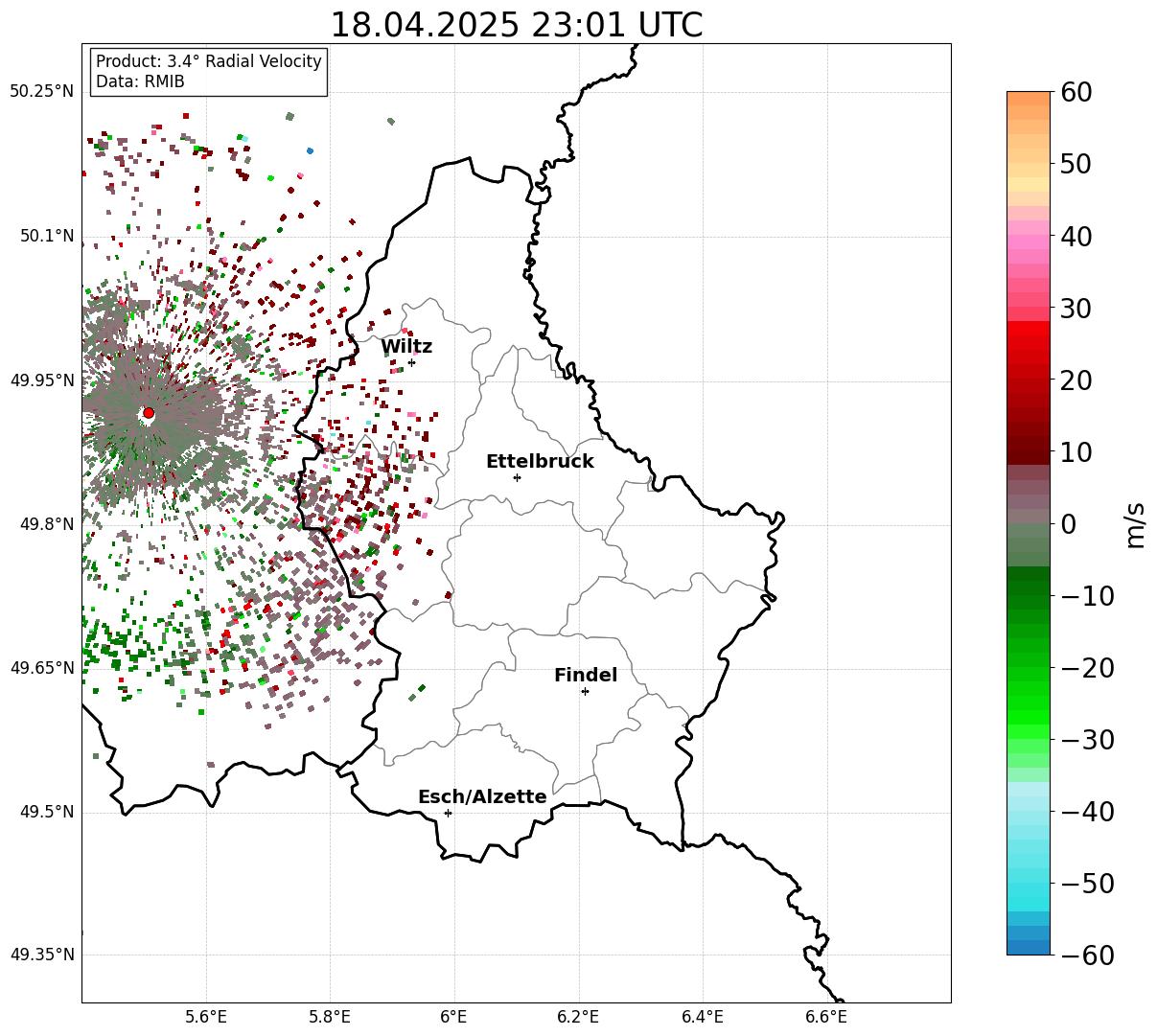This screenshot has width=1157, height=1036.
Task: Click the 49.65°N latitude label
Action: 41,668
